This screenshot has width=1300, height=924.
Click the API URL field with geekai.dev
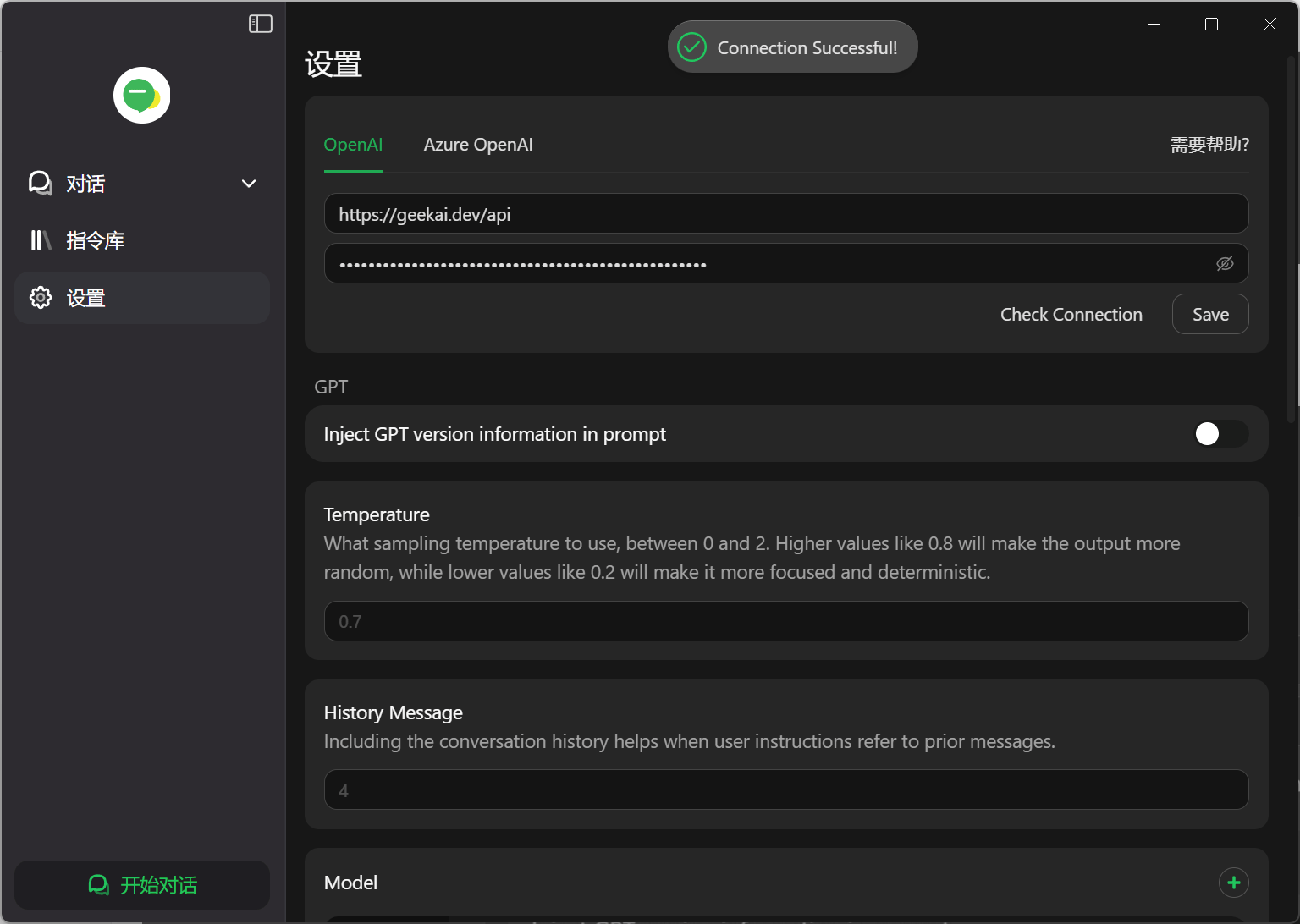pyautogui.click(x=786, y=213)
